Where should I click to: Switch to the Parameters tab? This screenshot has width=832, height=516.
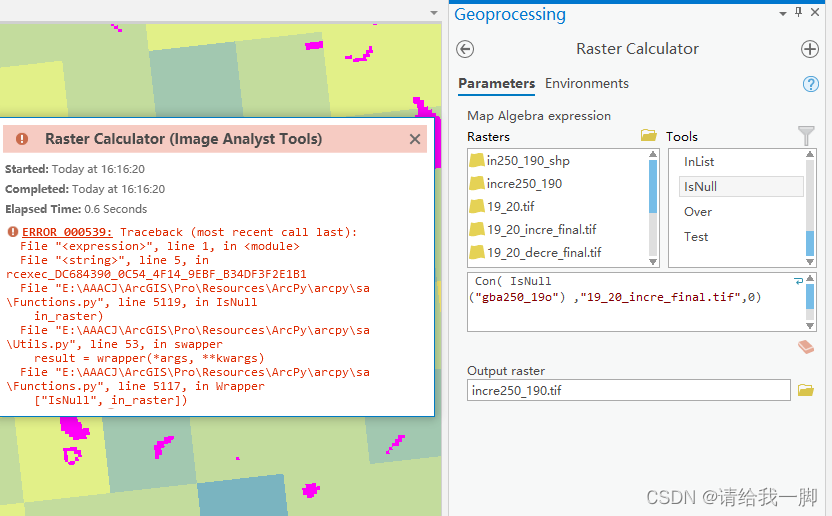coord(496,84)
